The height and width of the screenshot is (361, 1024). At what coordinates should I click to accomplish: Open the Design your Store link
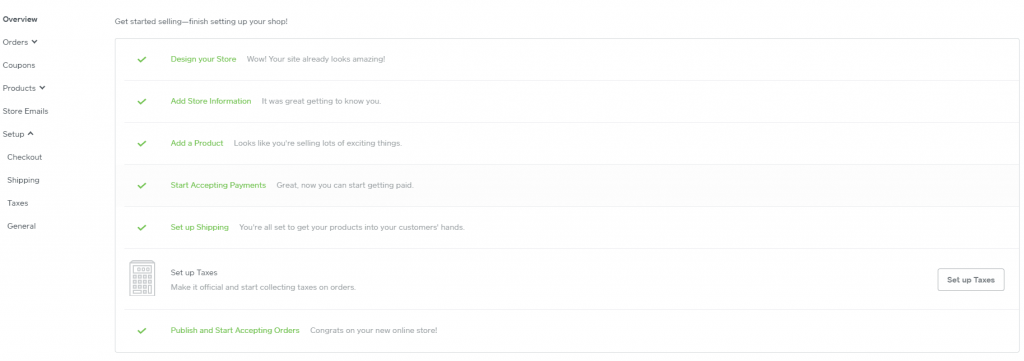click(x=203, y=59)
